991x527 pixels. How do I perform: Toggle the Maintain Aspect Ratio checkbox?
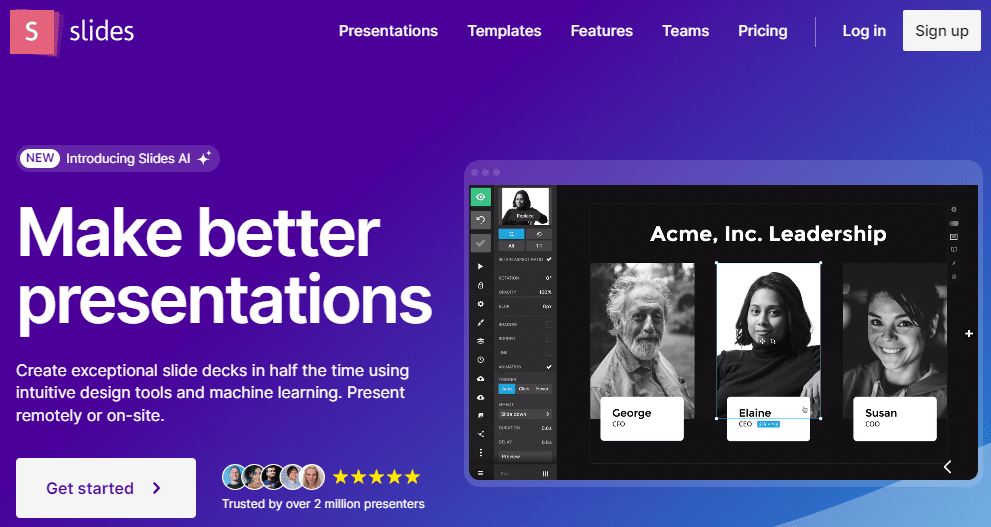(549, 260)
